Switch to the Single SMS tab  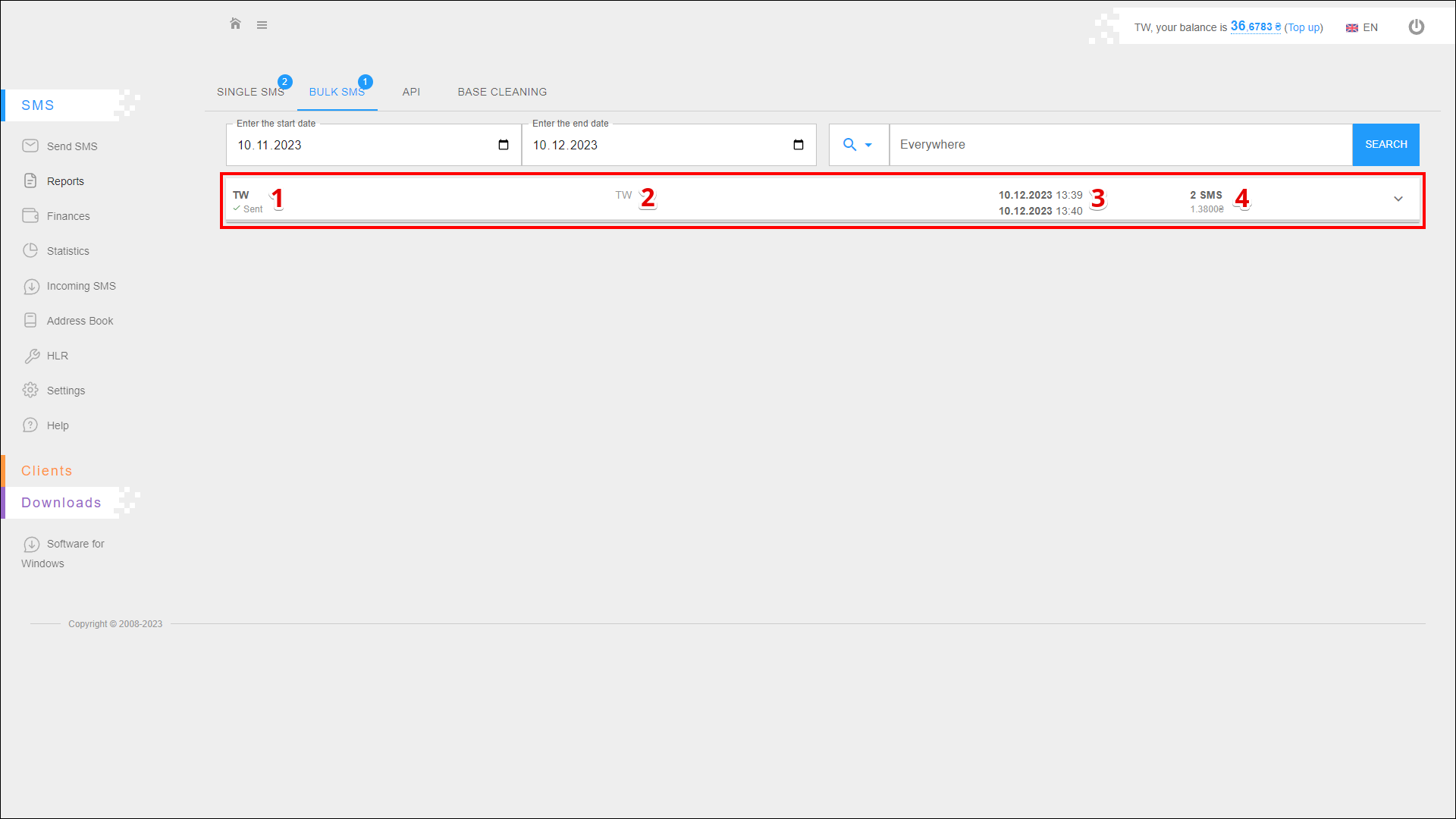click(250, 92)
